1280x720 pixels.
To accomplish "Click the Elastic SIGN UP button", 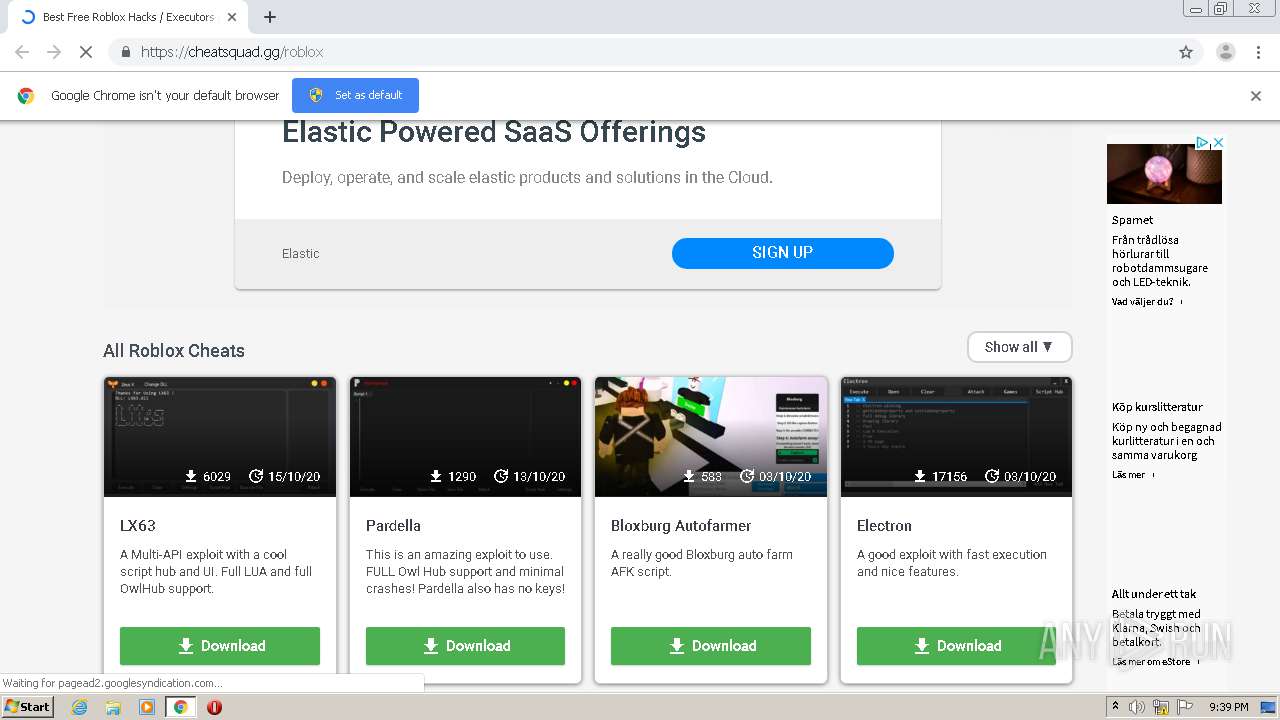I will (782, 253).
